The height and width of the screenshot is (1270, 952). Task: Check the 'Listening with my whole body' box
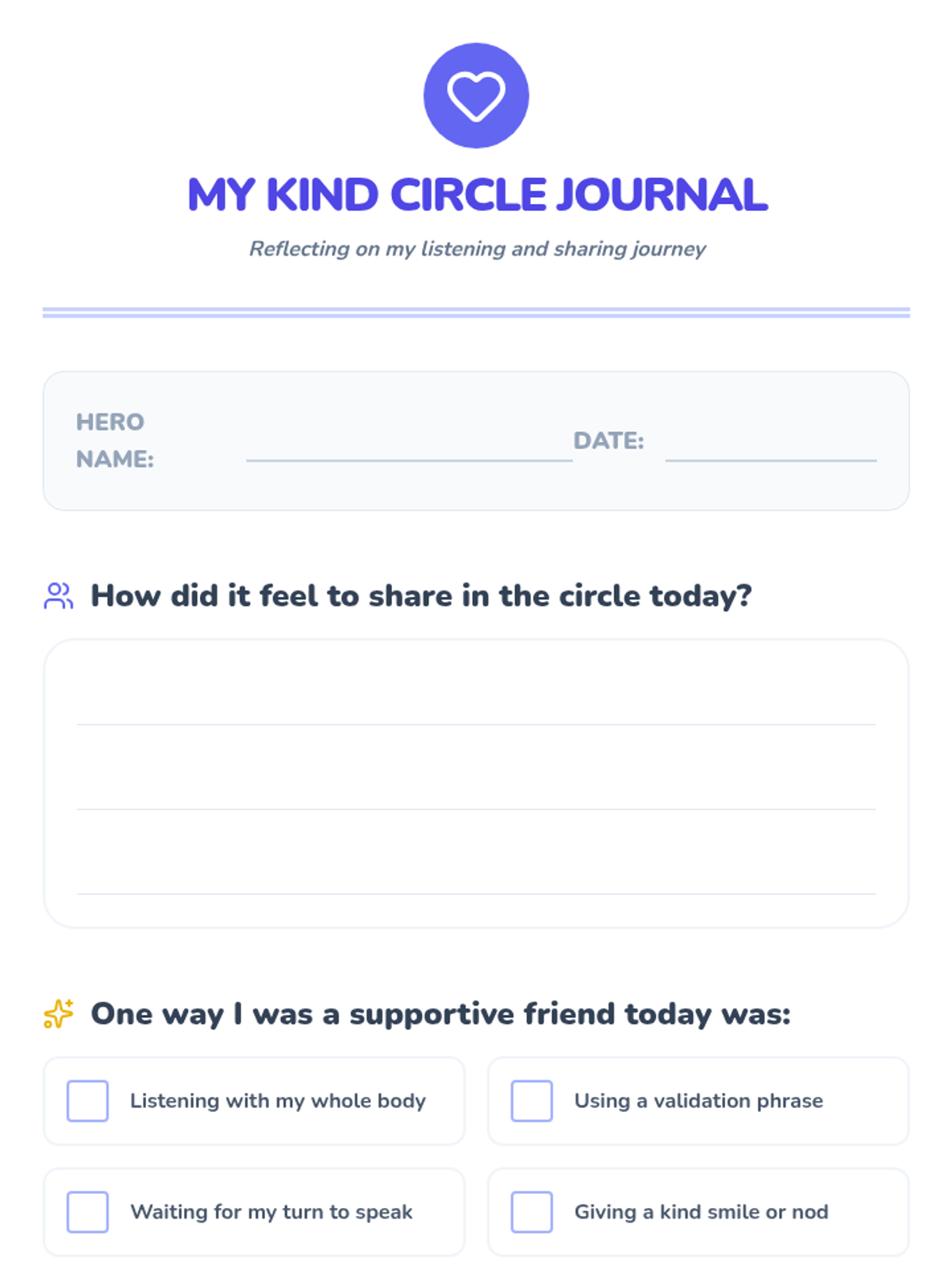pyautogui.click(x=87, y=1101)
